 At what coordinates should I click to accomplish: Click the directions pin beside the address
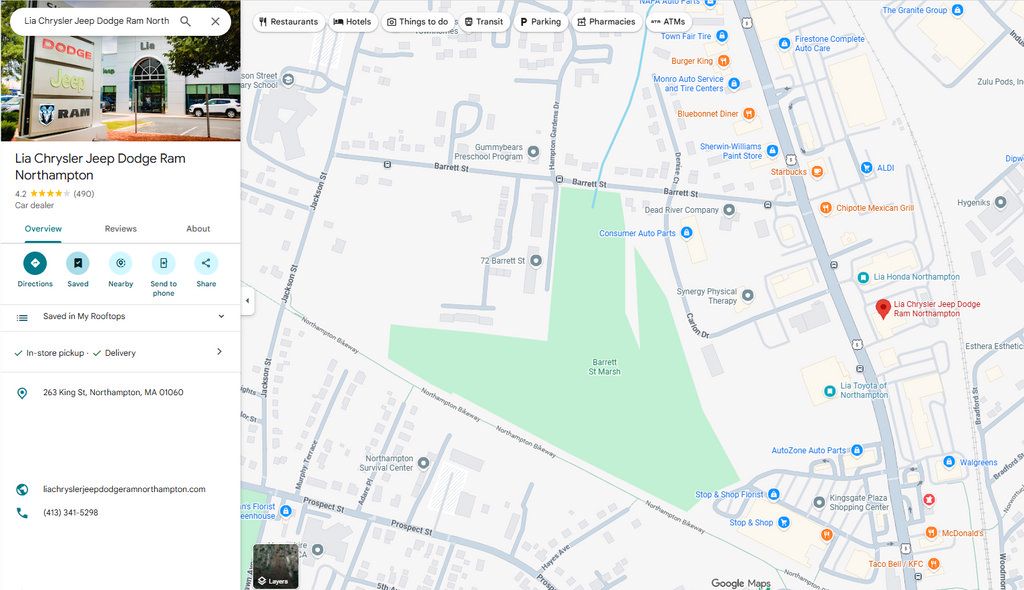22,393
